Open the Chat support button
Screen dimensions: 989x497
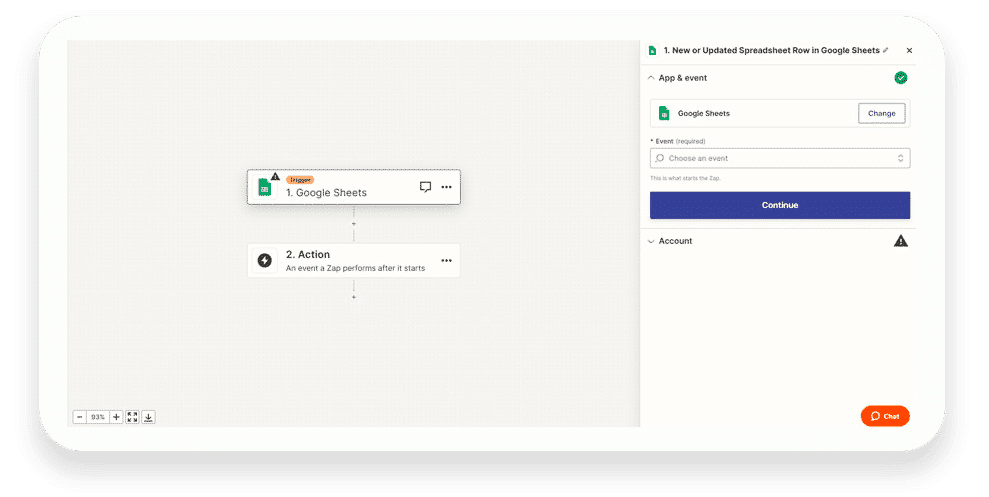pyautogui.click(x=885, y=416)
